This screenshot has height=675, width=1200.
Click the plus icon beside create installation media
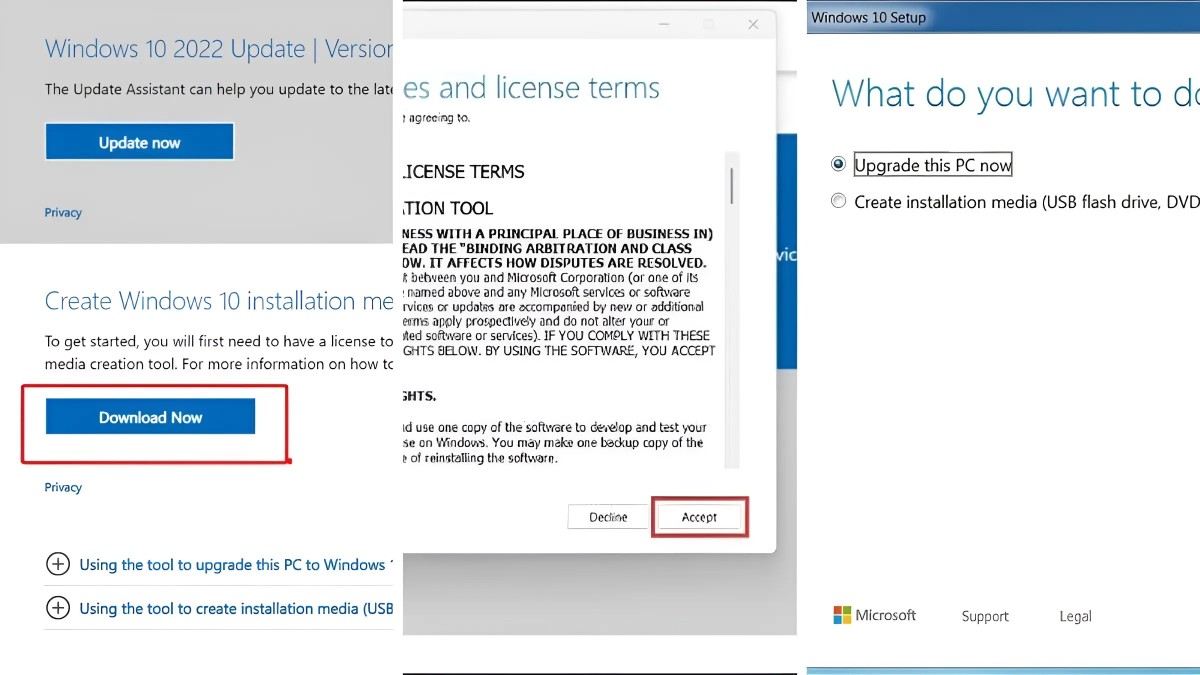[x=58, y=607]
